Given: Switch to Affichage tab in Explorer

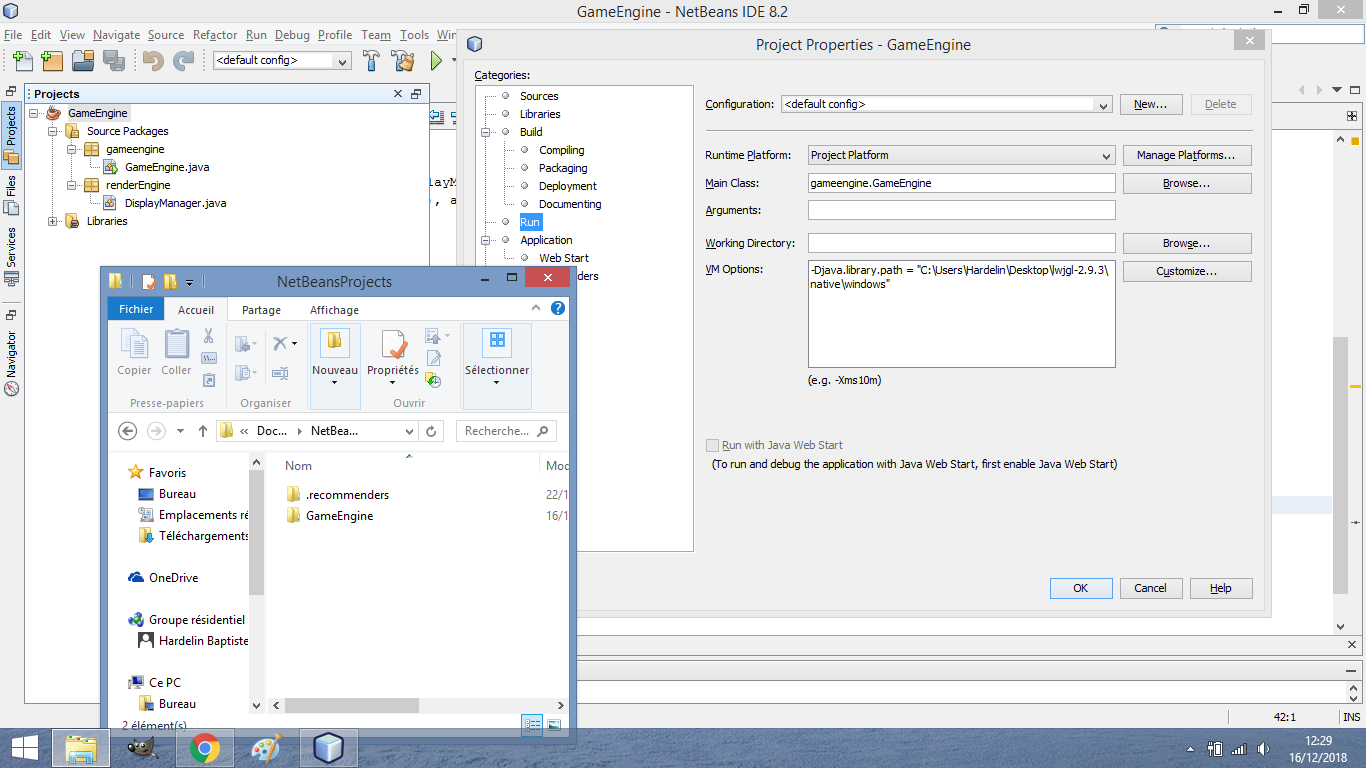Looking at the screenshot, I should 334,310.
